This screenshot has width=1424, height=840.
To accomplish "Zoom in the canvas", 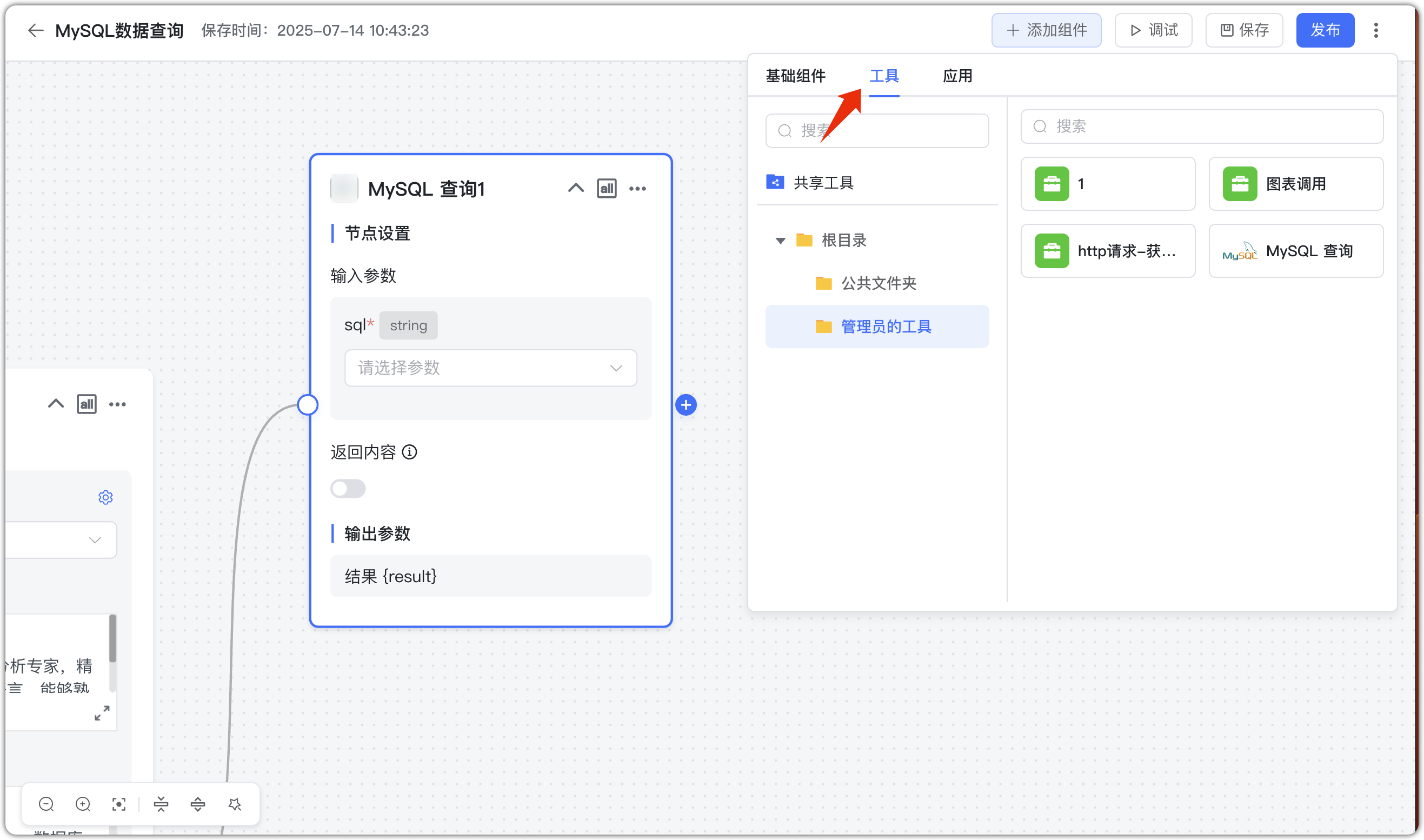I will click(x=83, y=804).
